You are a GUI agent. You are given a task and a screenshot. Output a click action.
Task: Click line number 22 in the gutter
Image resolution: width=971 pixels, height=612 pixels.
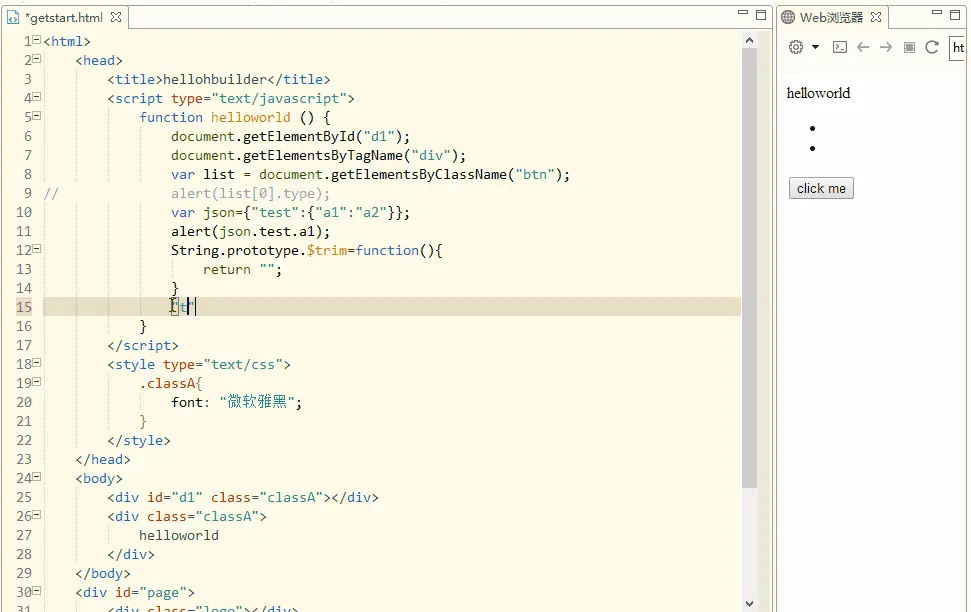pos(24,440)
